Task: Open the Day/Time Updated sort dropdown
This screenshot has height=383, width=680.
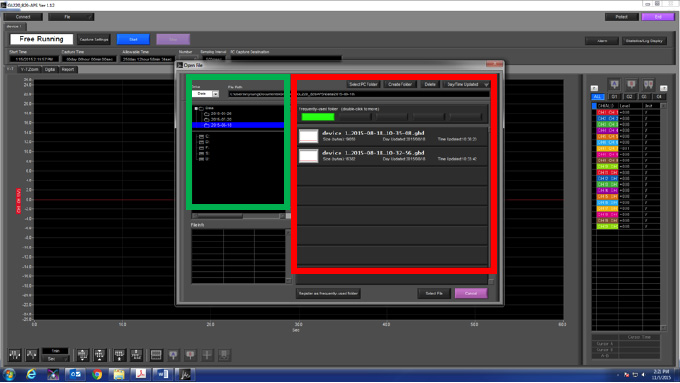Action: tap(466, 84)
